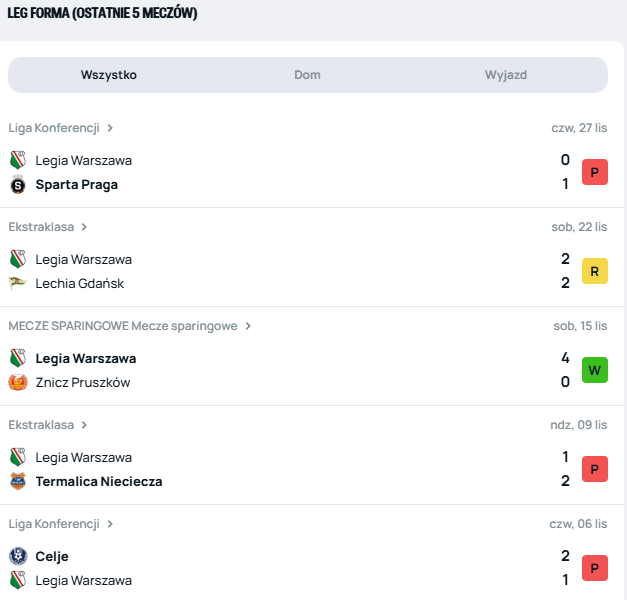Open Ekstraklasa chevron above Lechia match
This screenshot has width=627, height=600.
click(84, 227)
